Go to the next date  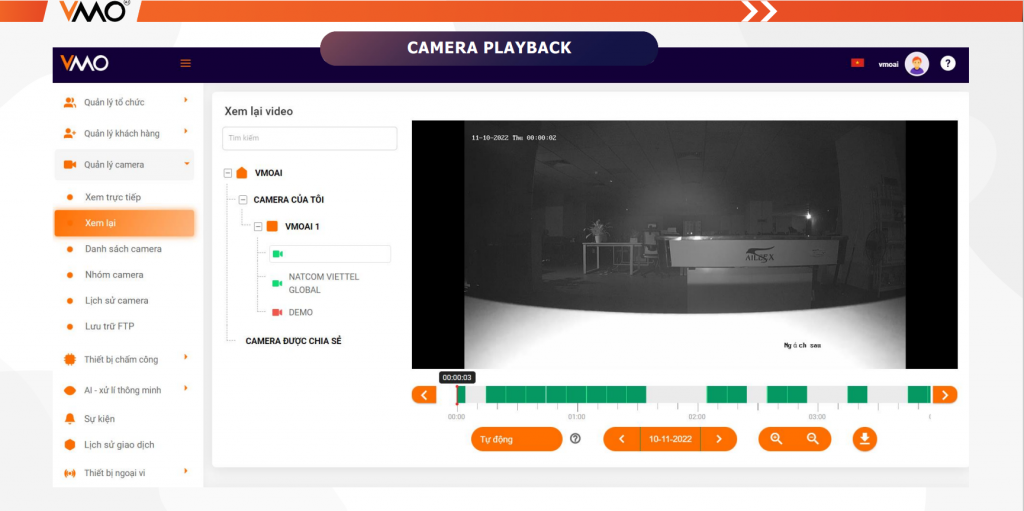tap(718, 439)
